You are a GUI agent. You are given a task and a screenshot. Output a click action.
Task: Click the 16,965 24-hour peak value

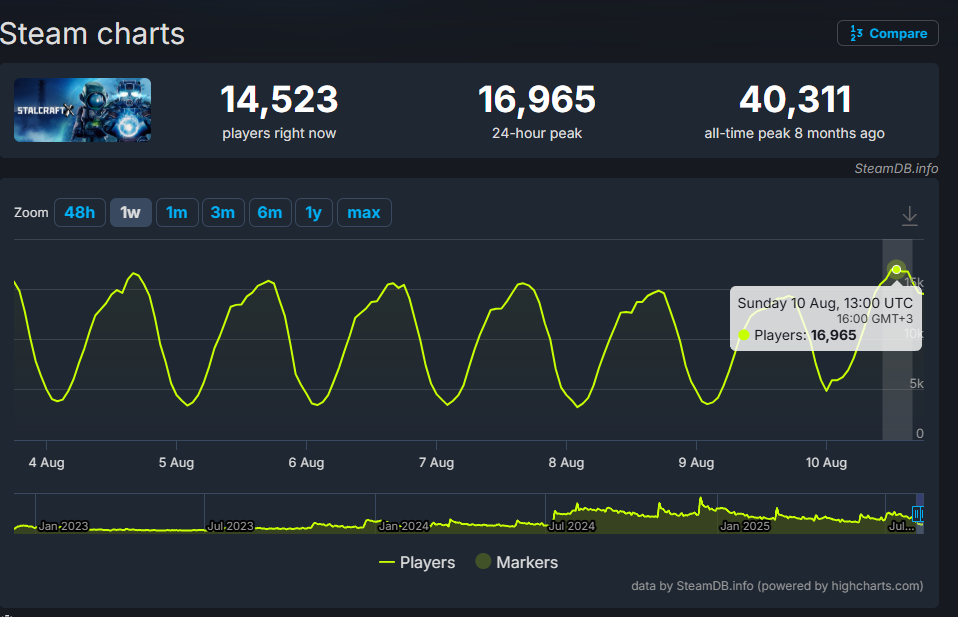(537, 100)
